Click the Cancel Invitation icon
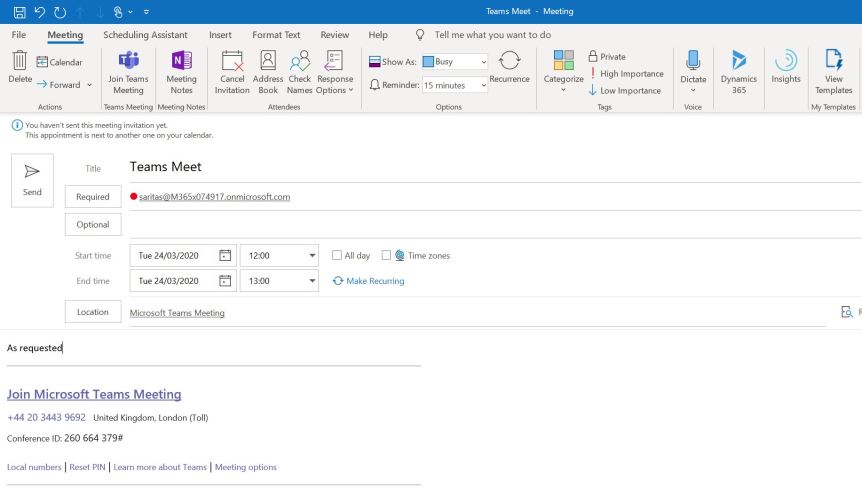The image size is (862, 495). tap(232, 62)
